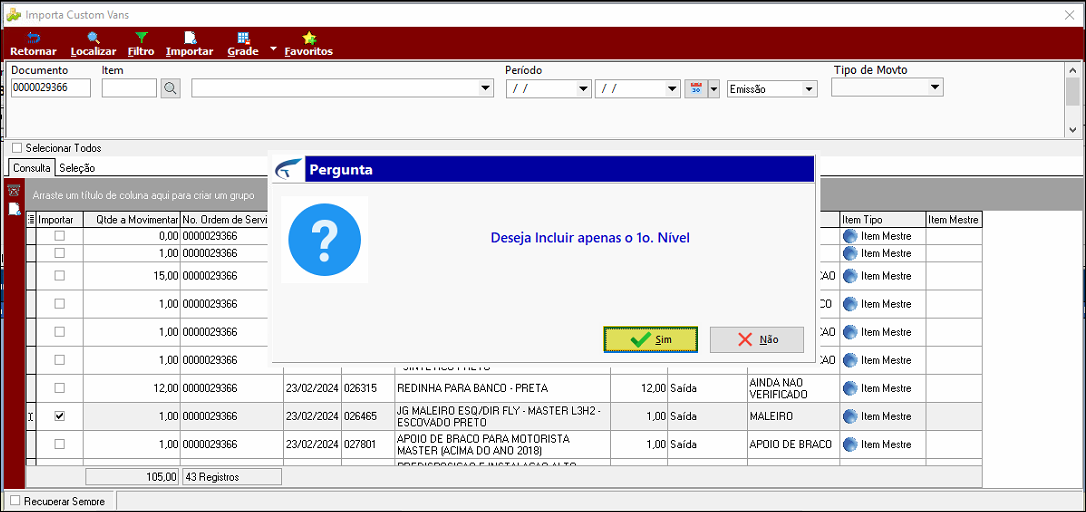Viewport: 1086px width, 512px height.
Task: Expand the arrow next to Grade
Action: point(273,49)
